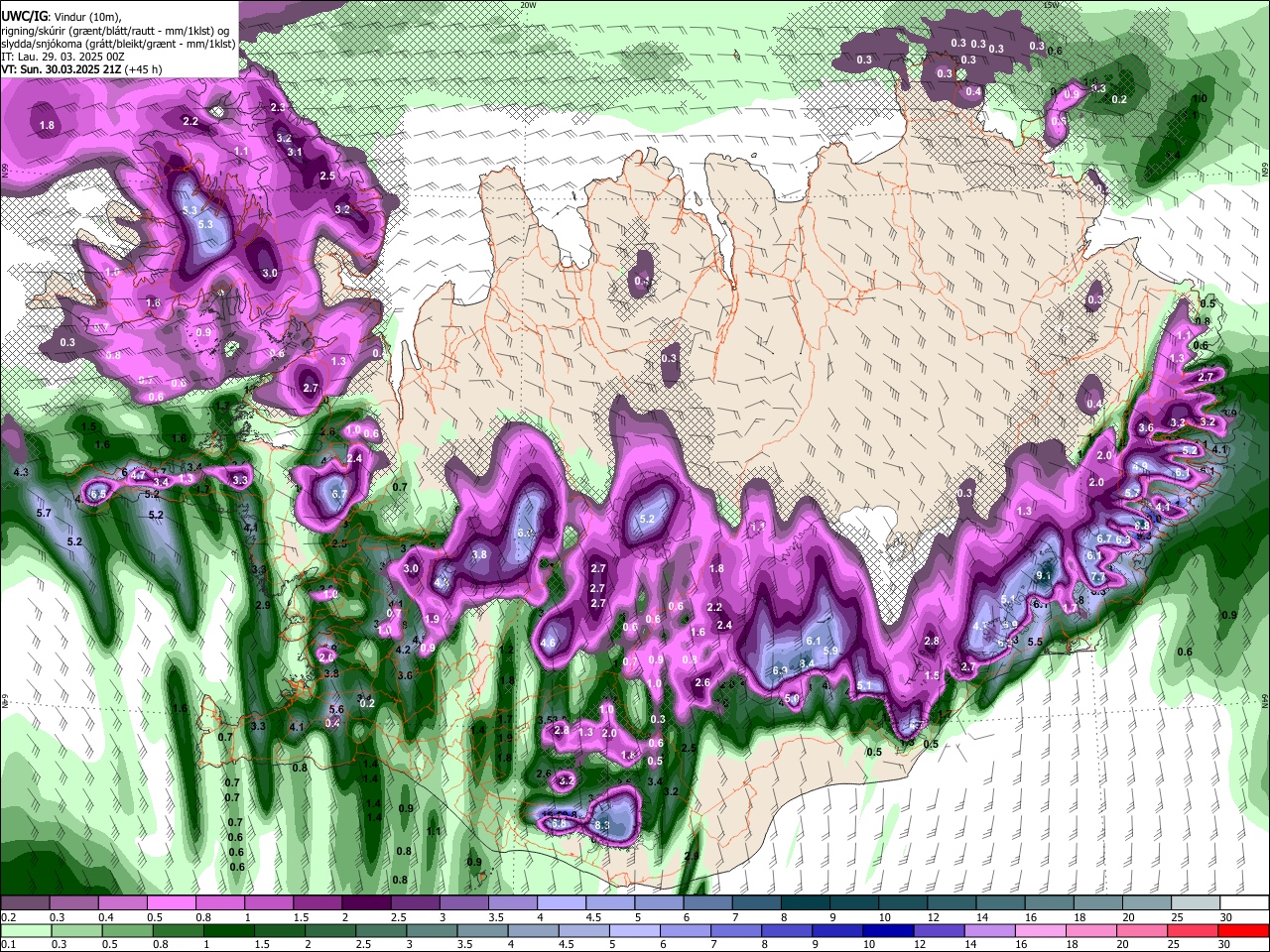Click the 5.6 precipitation value on the map
The image size is (1270, 952).
[x=336, y=709]
